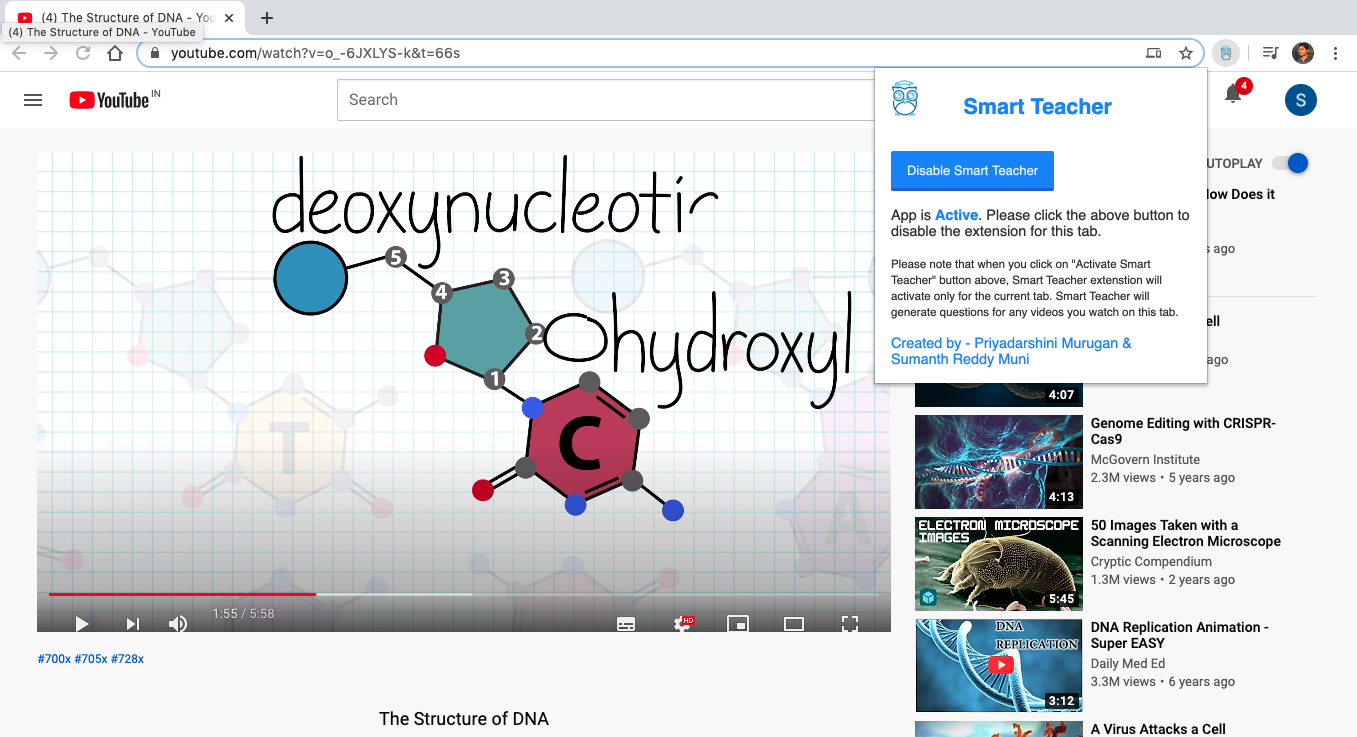Click the Smart Teacher extension icon

pos(1226,53)
